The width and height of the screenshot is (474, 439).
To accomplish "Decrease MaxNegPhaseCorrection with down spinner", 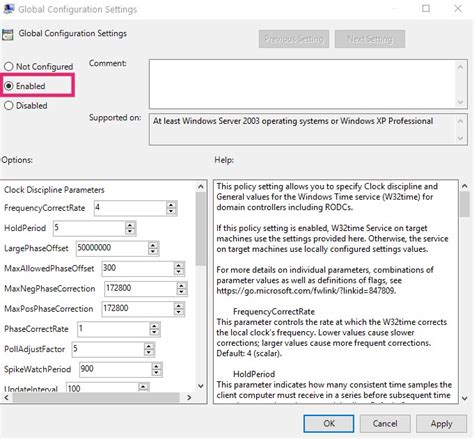I will tap(181, 292).
